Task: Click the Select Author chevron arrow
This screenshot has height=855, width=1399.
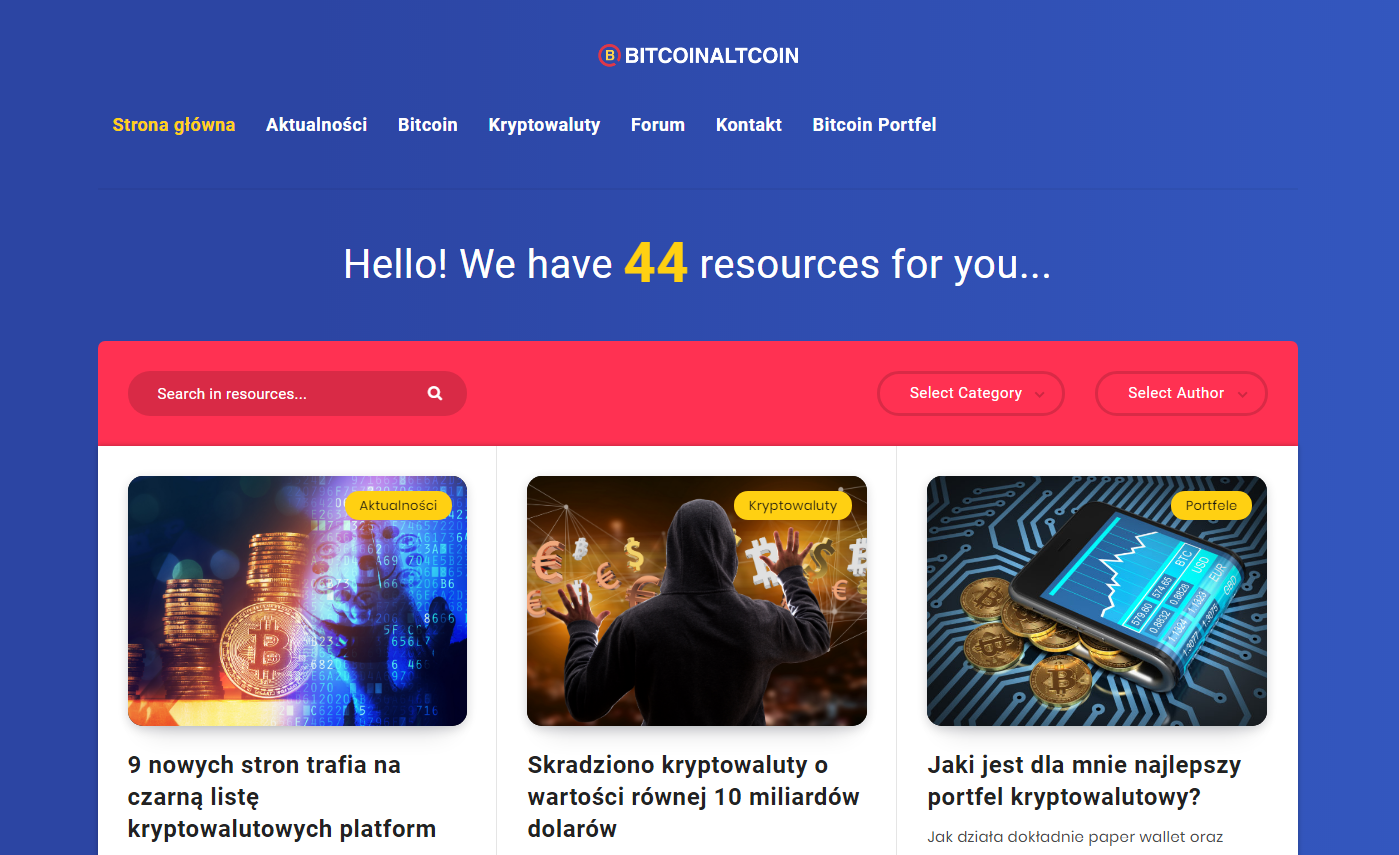Action: 1243,395
